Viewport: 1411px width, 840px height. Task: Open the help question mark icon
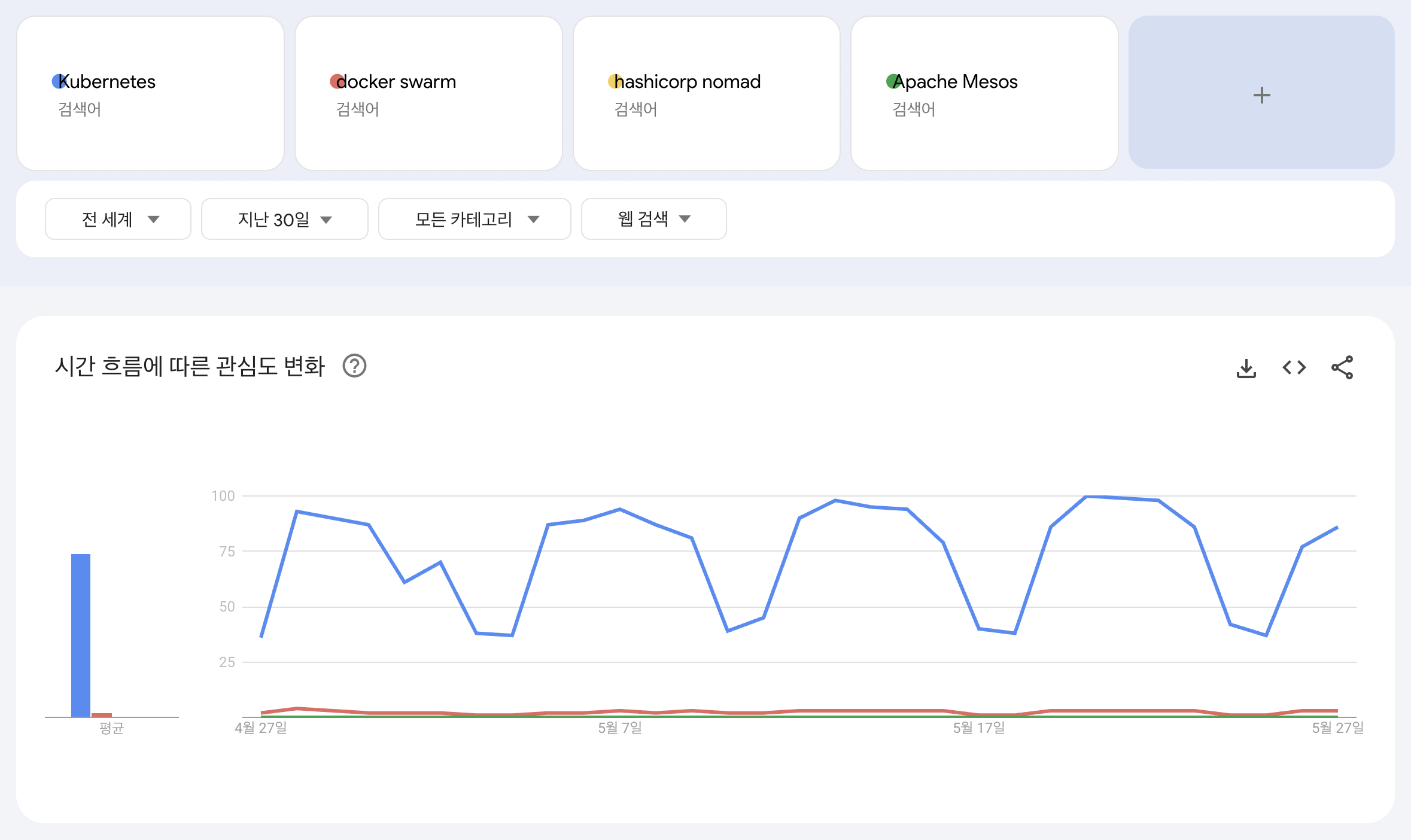[x=354, y=366]
